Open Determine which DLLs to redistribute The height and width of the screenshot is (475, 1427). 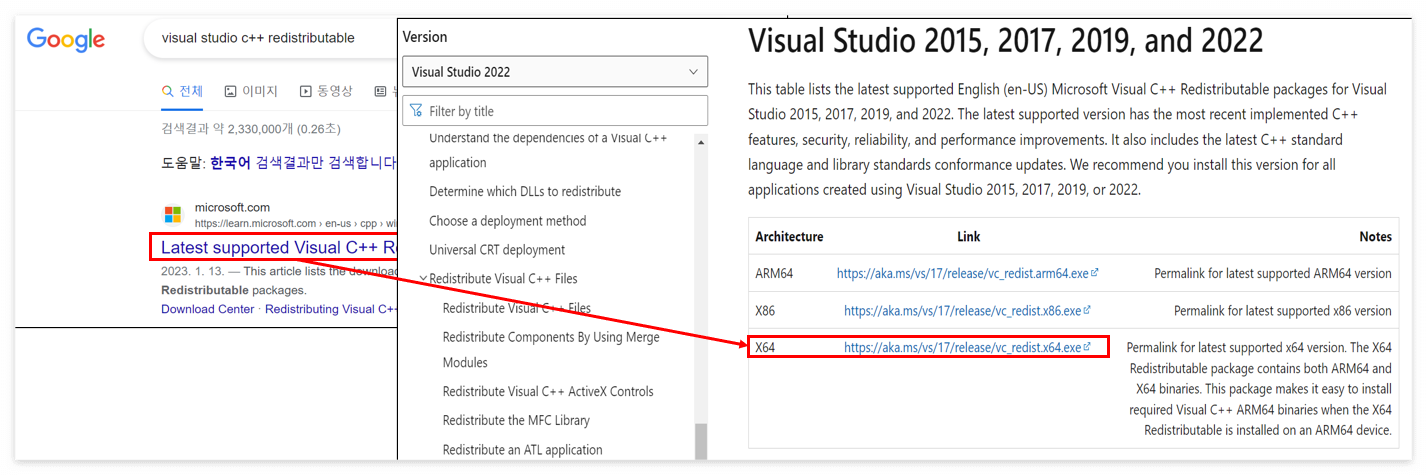(x=525, y=191)
